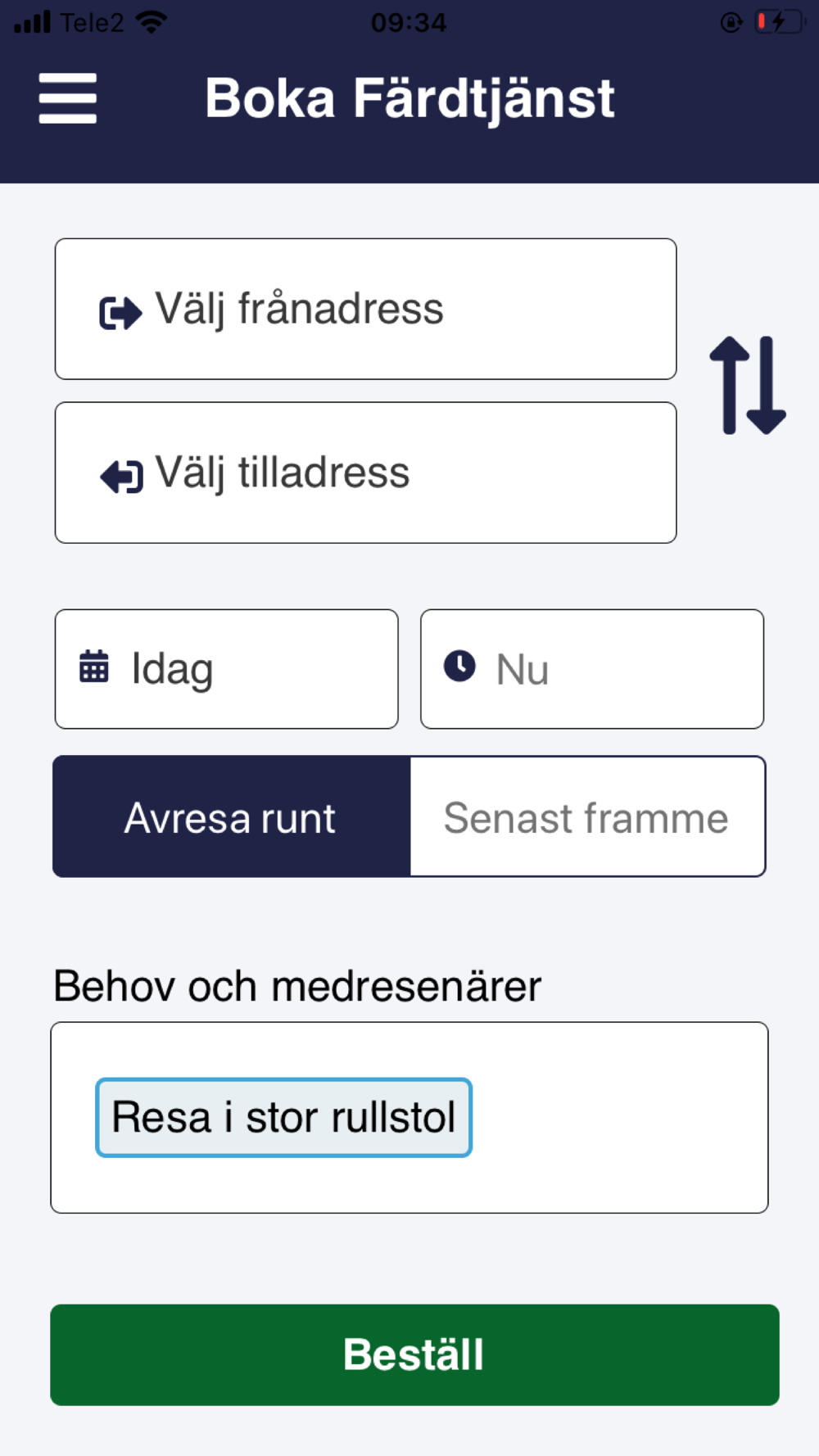Image resolution: width=819 pixels, height=1456 pixels.
Task: Tap the Behov och medresenärer heading
Action: click(297, 985)
